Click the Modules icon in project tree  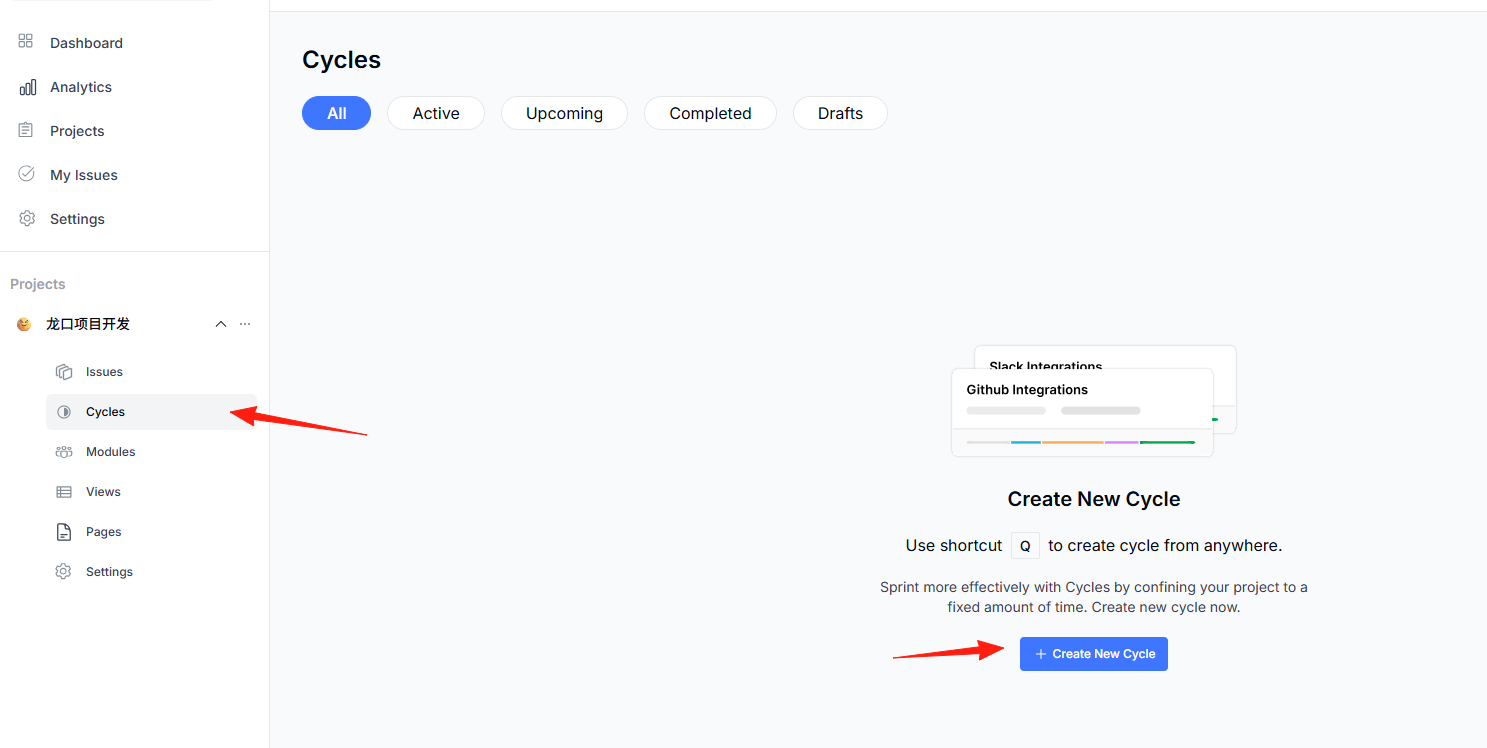pyautogui.click(x=64, y=452)
